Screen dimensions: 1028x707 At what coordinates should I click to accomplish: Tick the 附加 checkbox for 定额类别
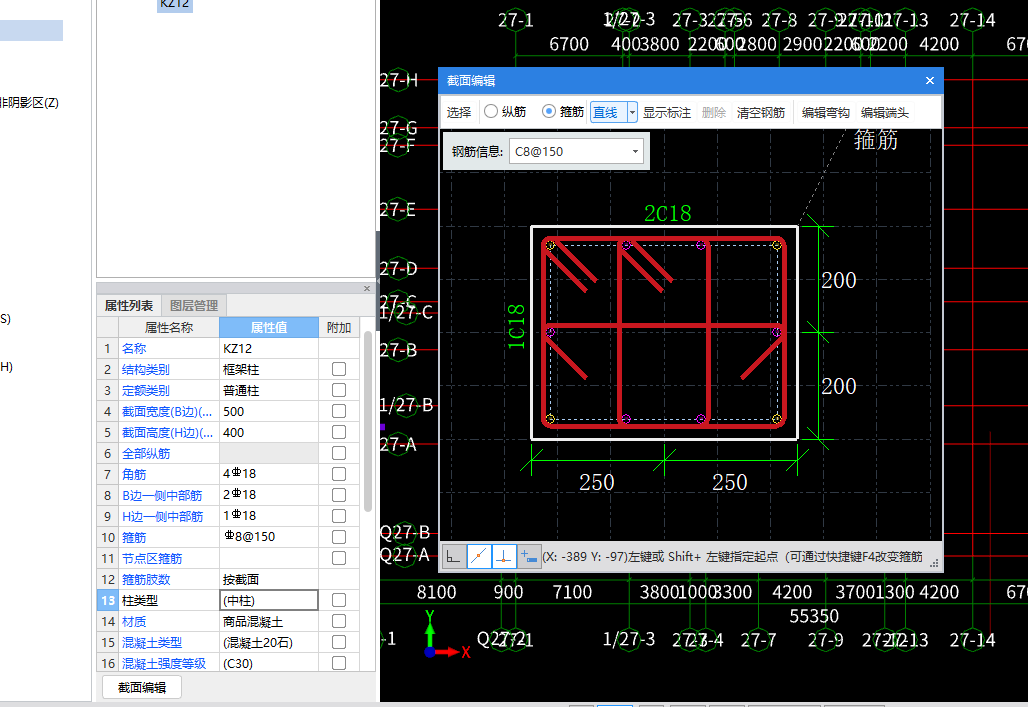coord(339,390)
